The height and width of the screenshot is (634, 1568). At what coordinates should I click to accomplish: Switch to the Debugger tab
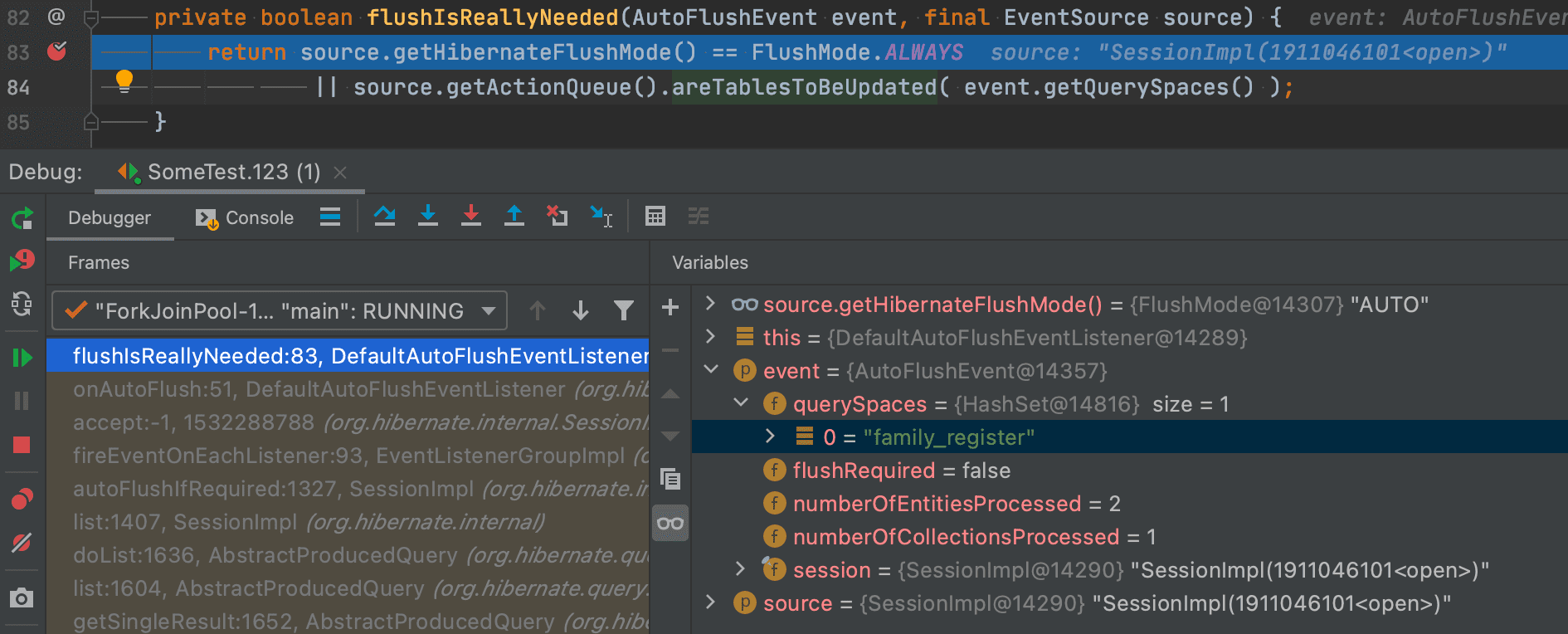click(x=110, y=218)
